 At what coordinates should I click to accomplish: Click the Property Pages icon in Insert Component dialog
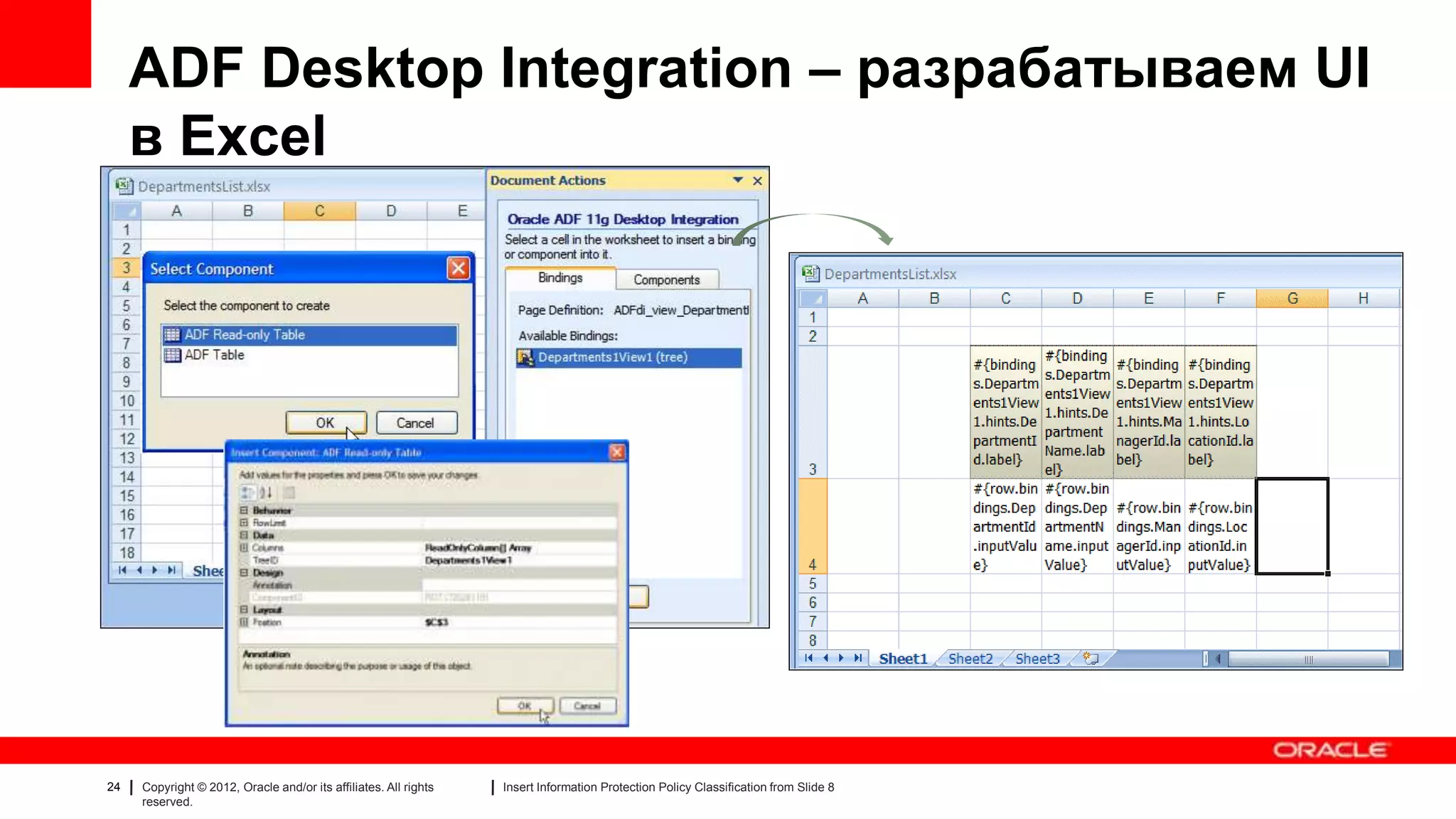coord(289,492)
